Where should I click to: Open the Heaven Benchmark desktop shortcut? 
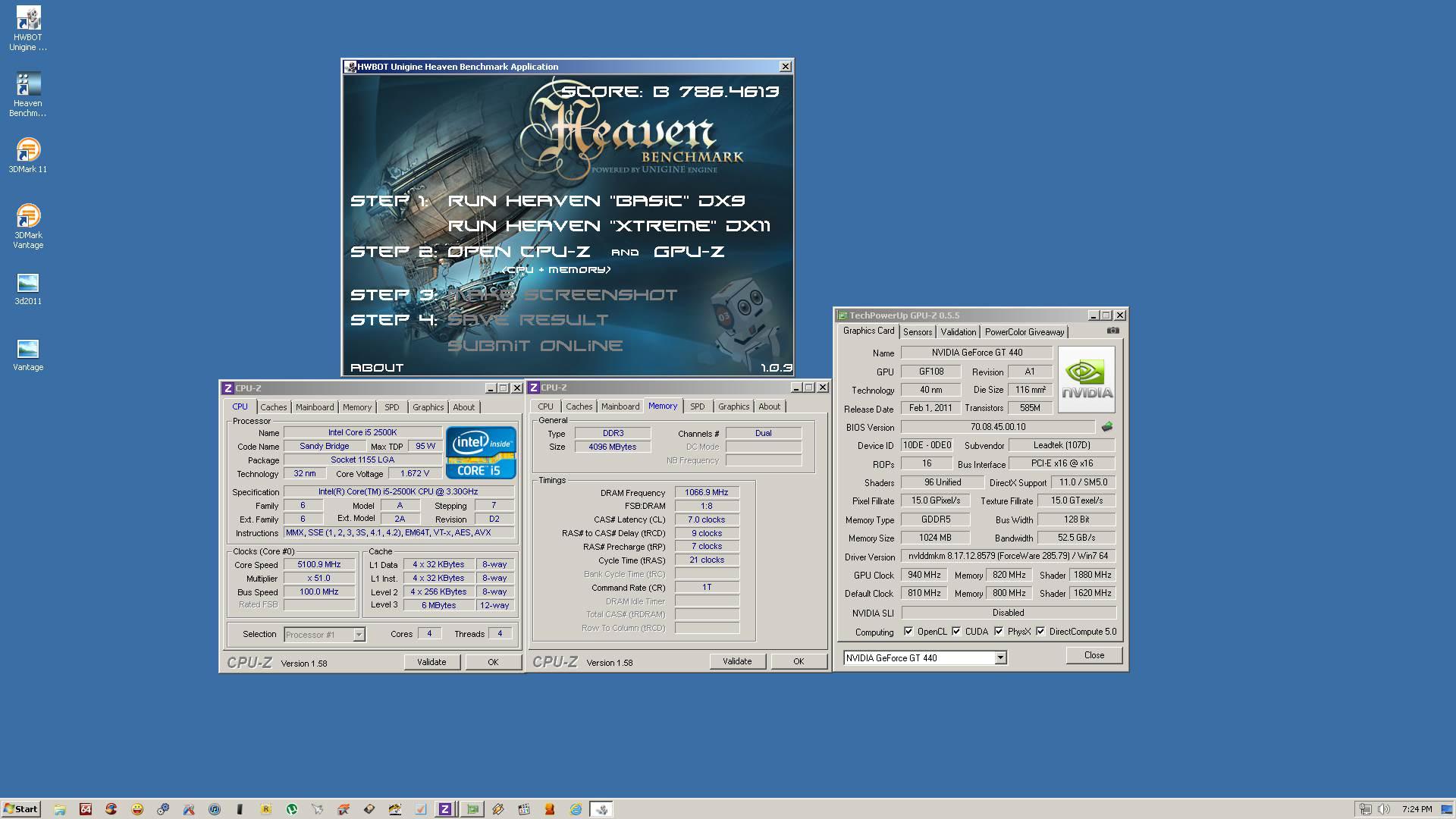pos(28,95)
